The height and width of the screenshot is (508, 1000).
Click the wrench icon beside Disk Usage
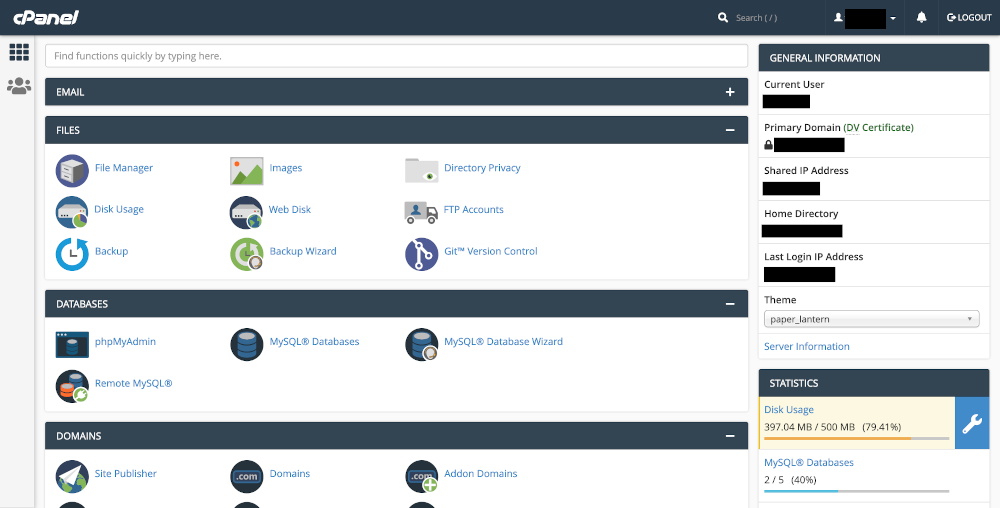coord(972,423)
